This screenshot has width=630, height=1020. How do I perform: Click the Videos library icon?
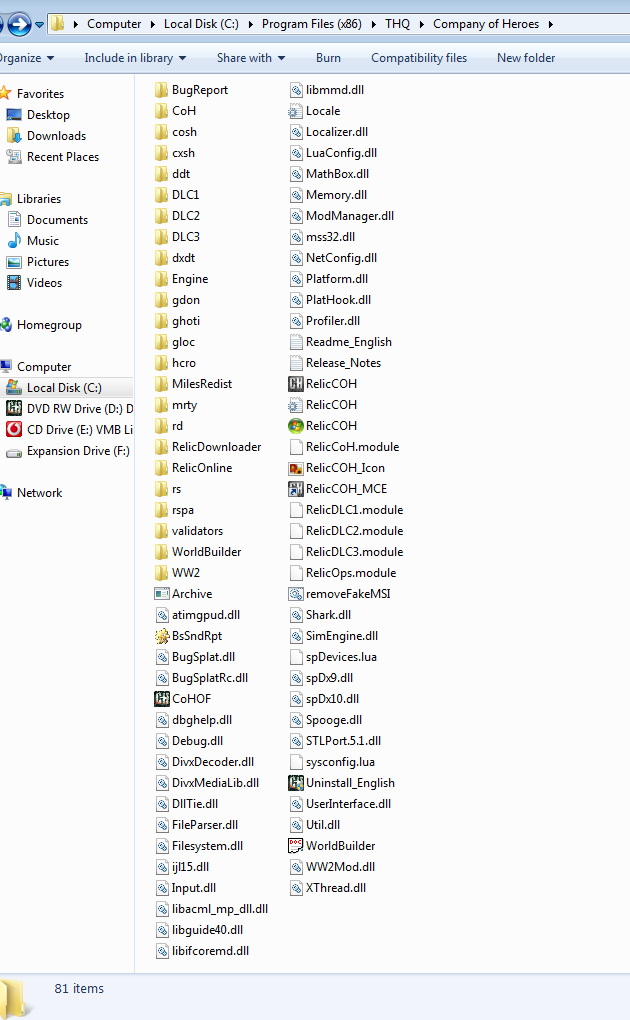point(14,282)
